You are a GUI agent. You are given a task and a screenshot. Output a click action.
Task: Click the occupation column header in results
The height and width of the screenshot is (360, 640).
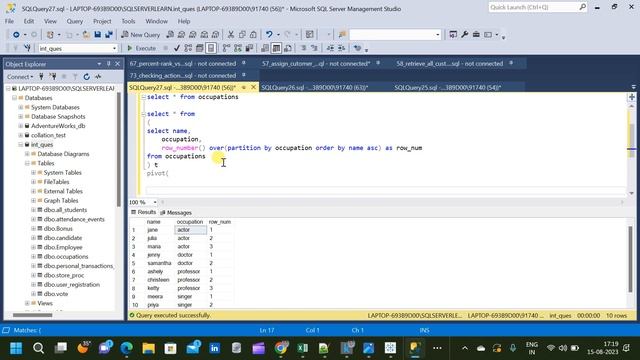(x=190, y=222)
